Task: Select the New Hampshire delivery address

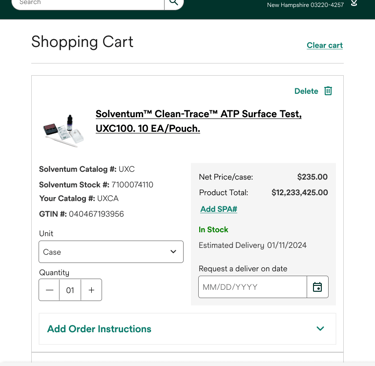Action: click(305, 5)
